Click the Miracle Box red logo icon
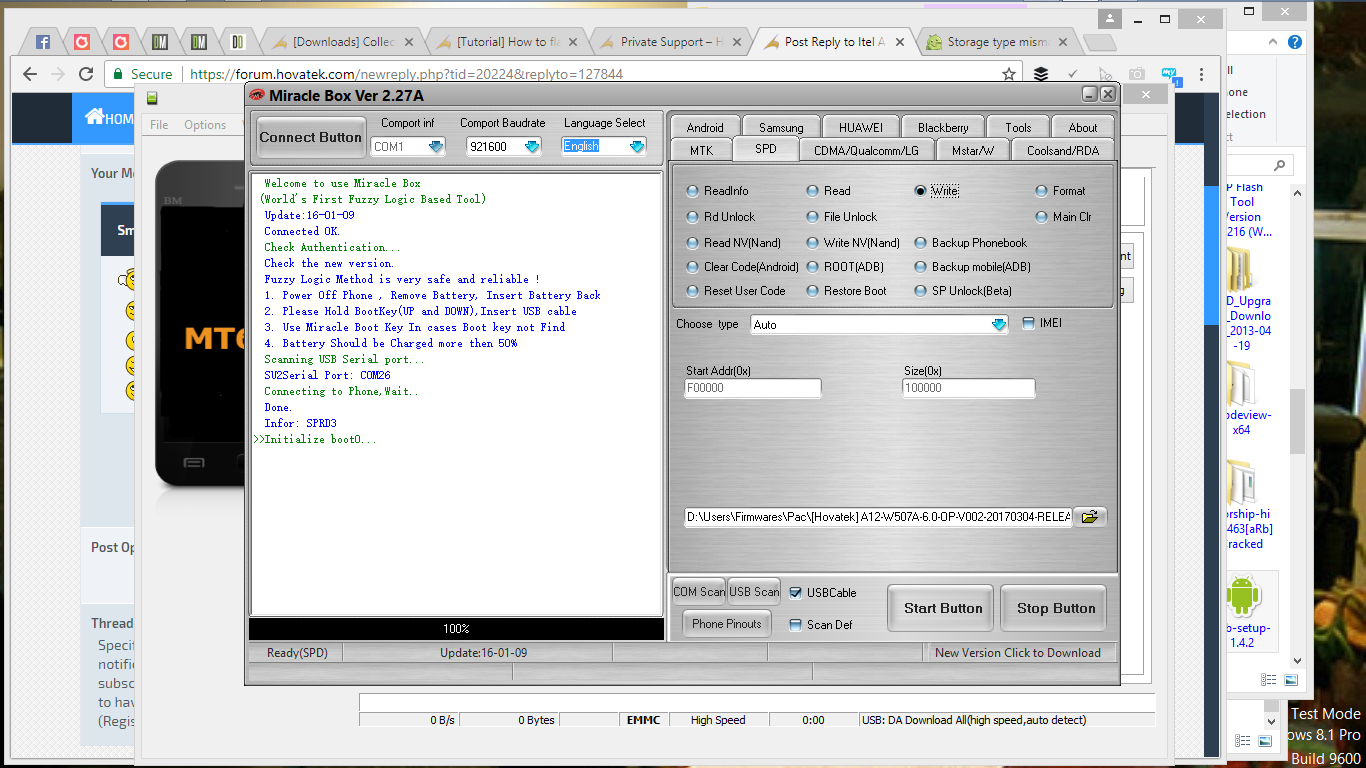The height and width of the screenshot is (768, 1366). pos(257,95)
